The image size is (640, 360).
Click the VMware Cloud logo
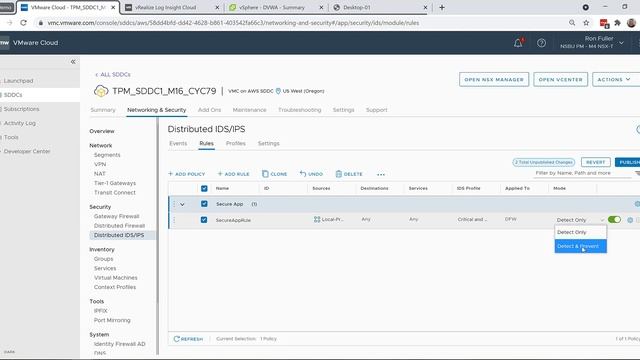(5, 42)
